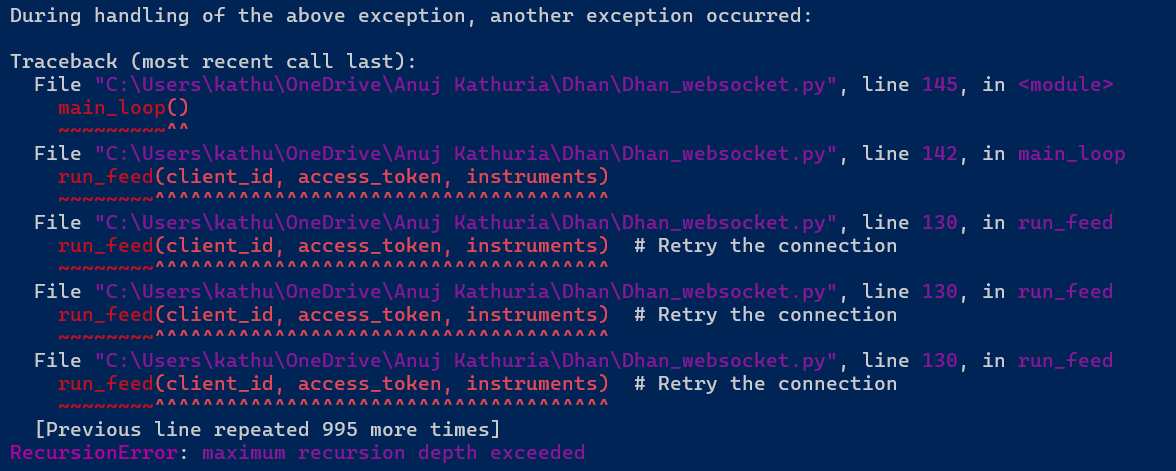Click the run_feed function name on the last File line
The image size is (1176, 471).
1065,361
